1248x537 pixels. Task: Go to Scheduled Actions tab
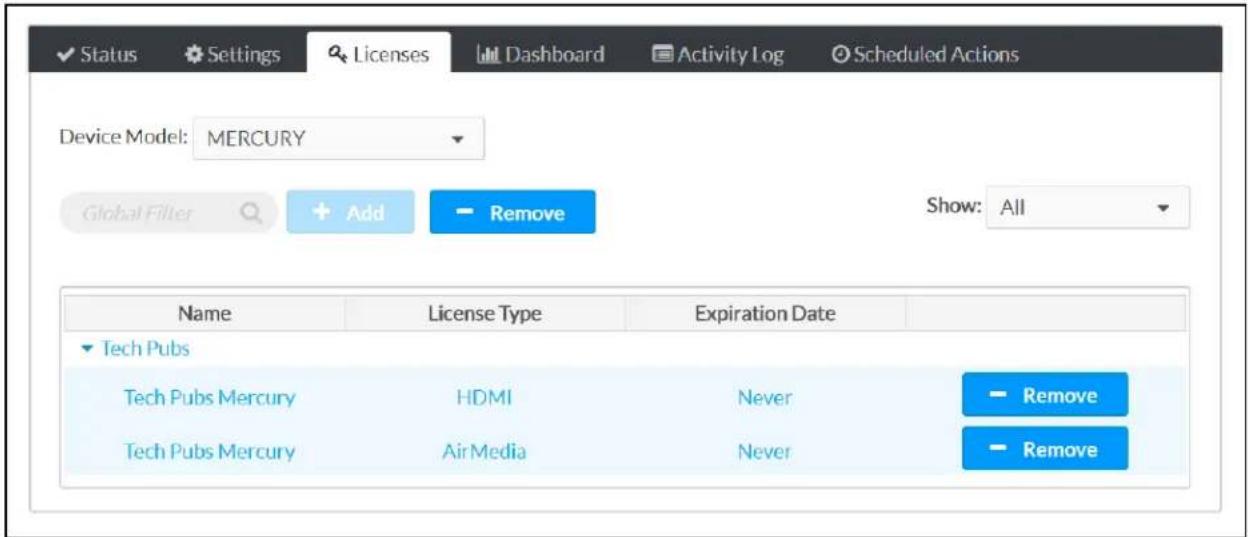point(924,55)
